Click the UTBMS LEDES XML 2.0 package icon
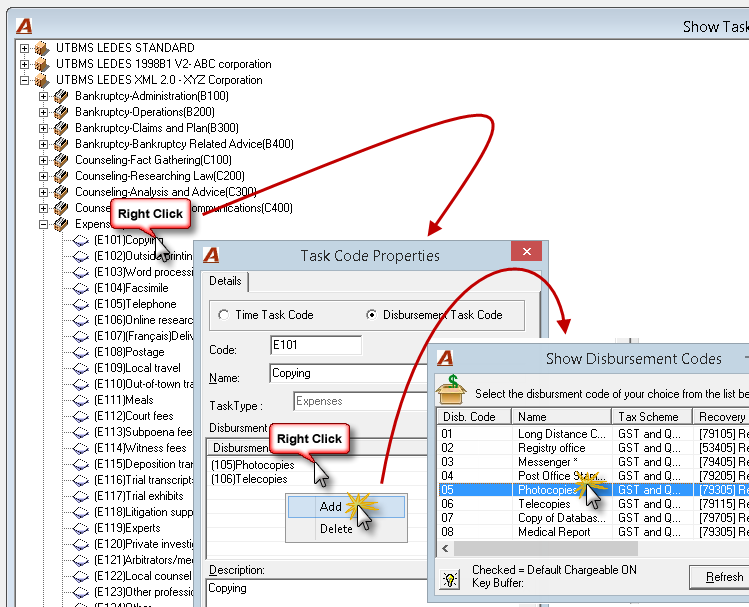The height and width of the screenshot is (607, 749). 42,80
